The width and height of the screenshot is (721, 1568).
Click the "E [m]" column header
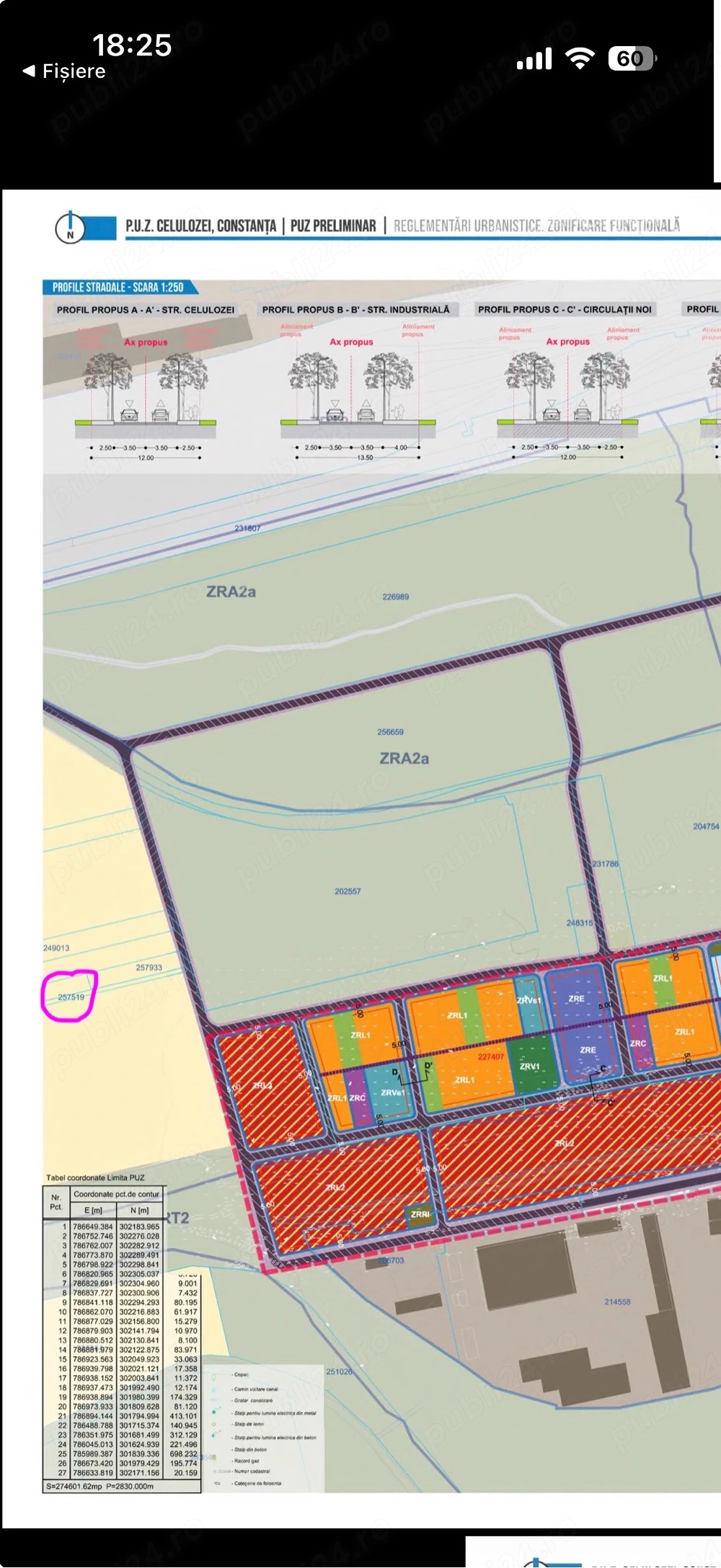tap(93, 1211)
